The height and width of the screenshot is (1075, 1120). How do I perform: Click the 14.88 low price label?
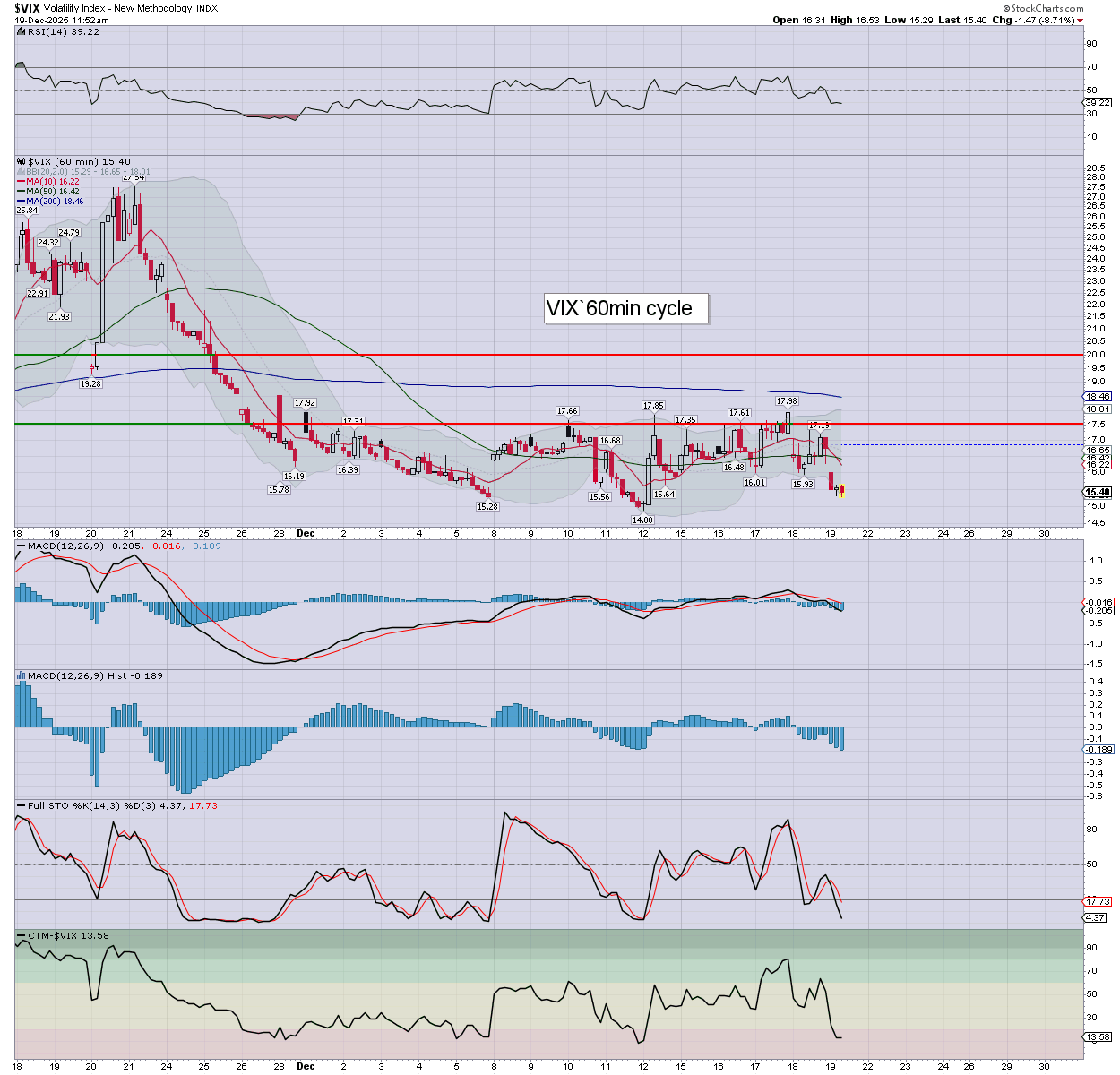pyautogui.click(x=642, y=520)
